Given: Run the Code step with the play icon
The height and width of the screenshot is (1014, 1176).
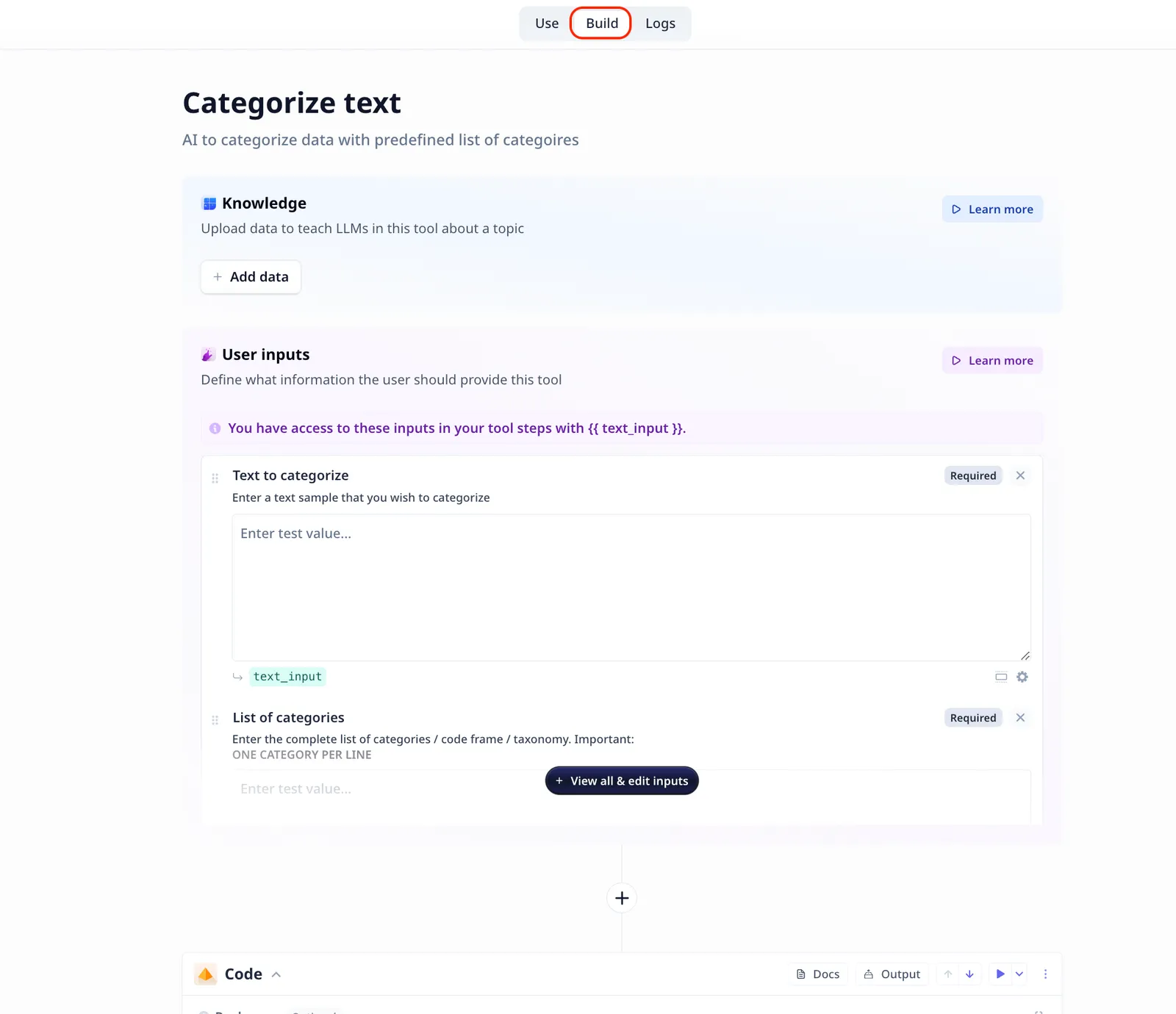Looking at the screenshot, I should pyautogui.click(x=1000, y=974).
